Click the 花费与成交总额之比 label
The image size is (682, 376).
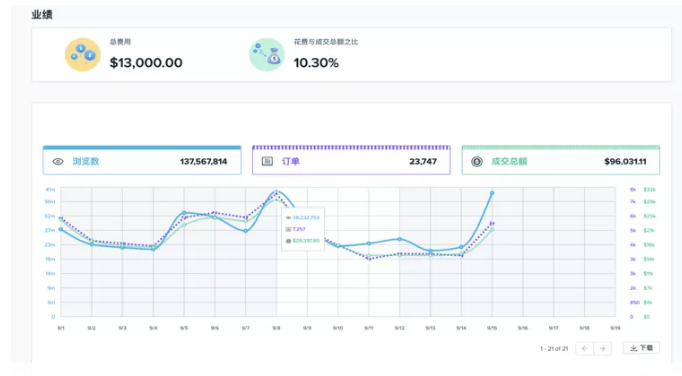click(326, 42)
